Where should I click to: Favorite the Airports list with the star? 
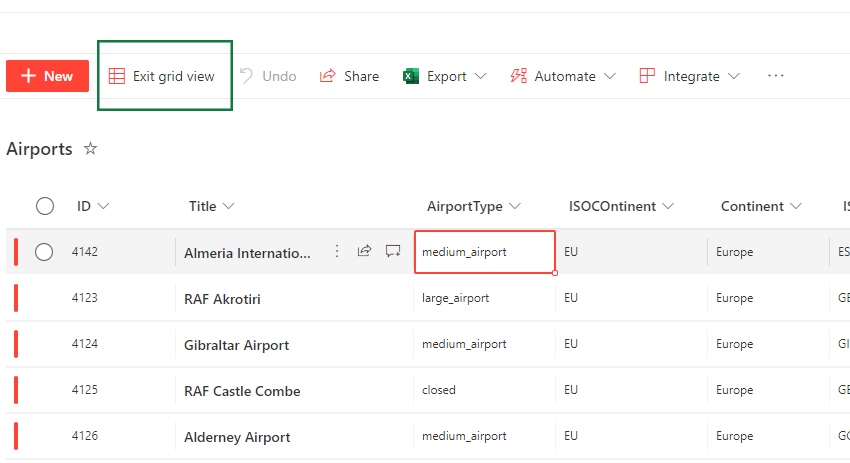91,149
